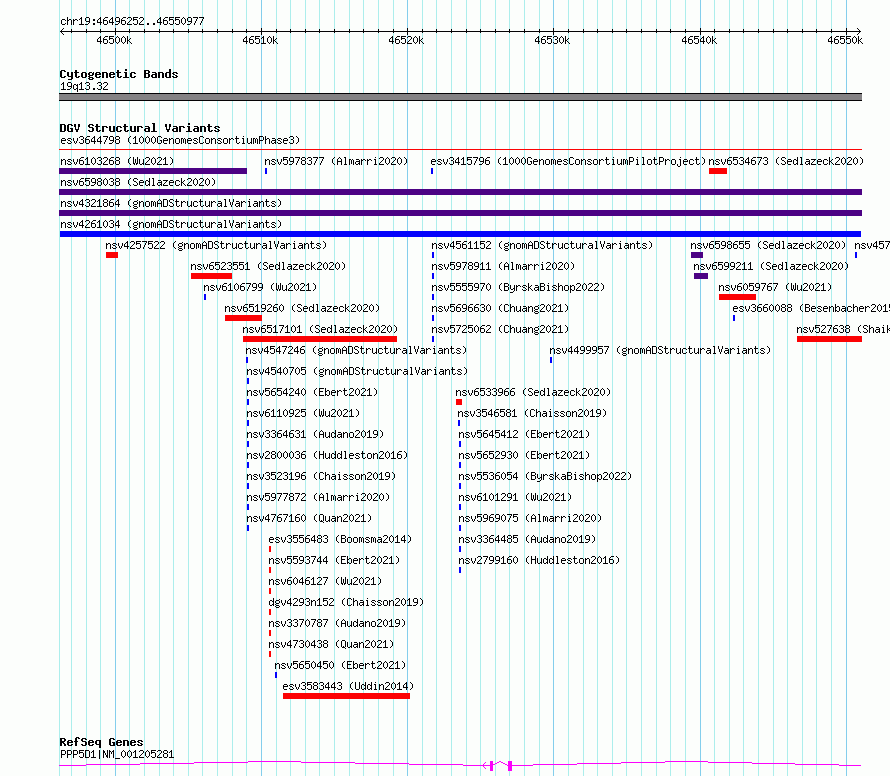Click the purple nsv6103268 (Wu2021) variant bar
The width and height of the screenshot is (890, 776).
click(153, 171)
